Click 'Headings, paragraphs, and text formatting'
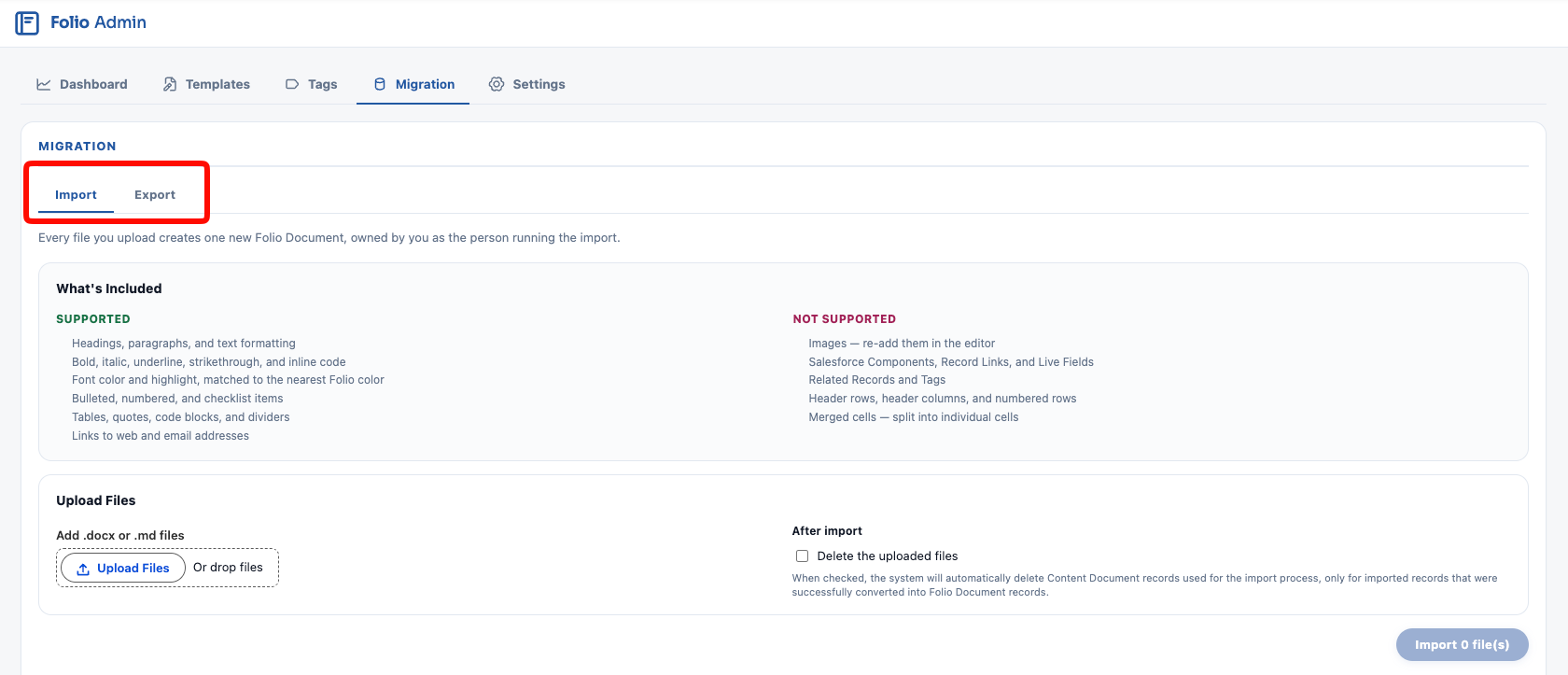Image resolution: width=1568 pixels, height=675 pixels. 184,344
